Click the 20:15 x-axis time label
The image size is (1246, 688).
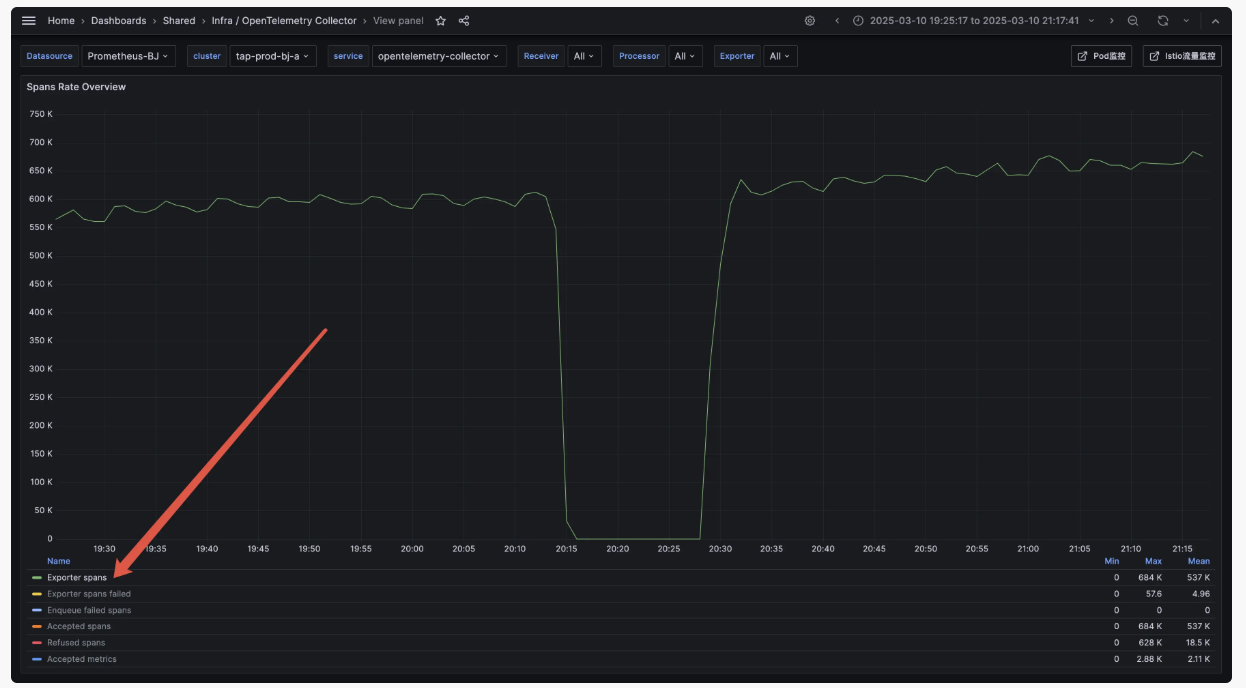point(566,549)
